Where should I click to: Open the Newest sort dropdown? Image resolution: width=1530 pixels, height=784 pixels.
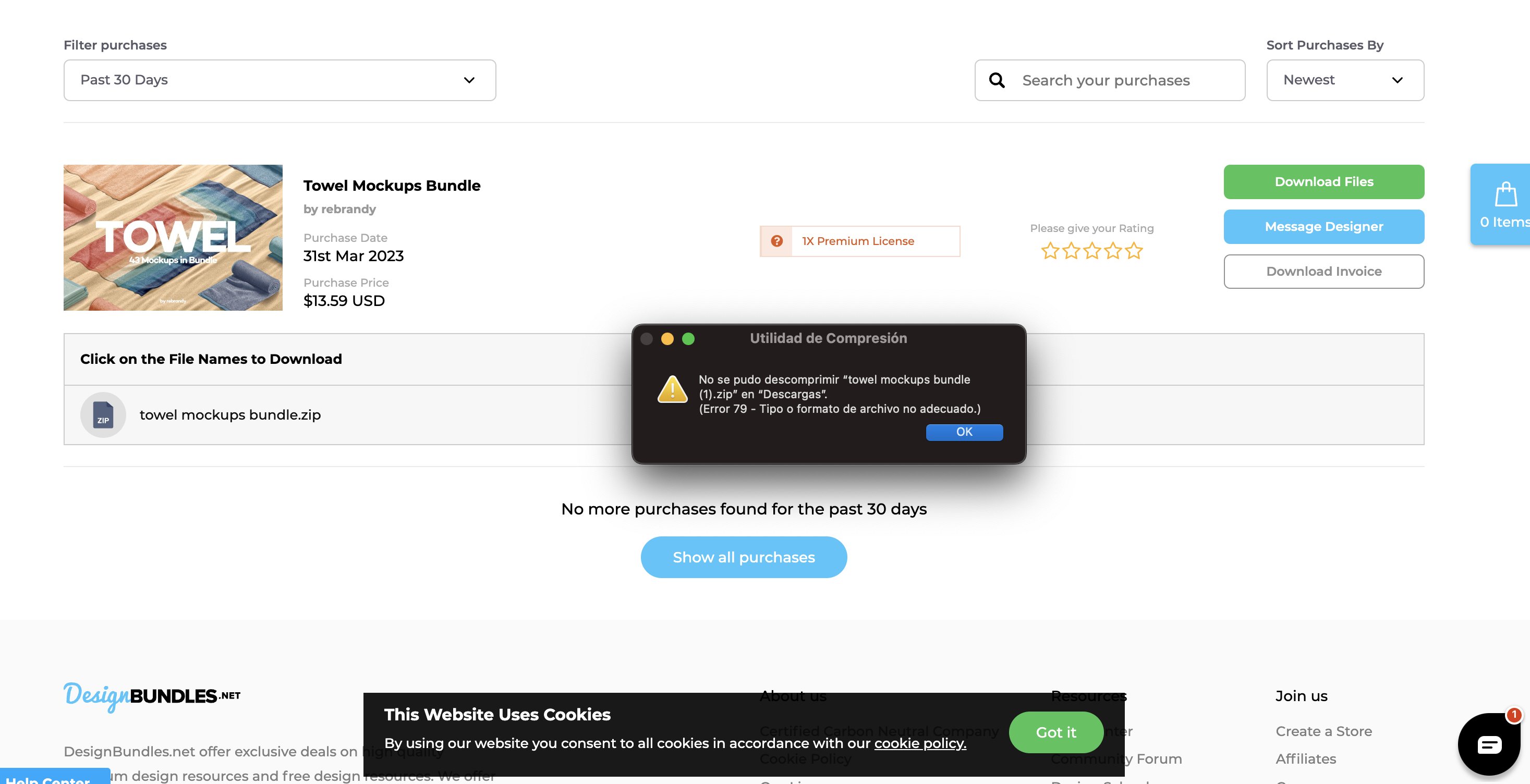1345,80
